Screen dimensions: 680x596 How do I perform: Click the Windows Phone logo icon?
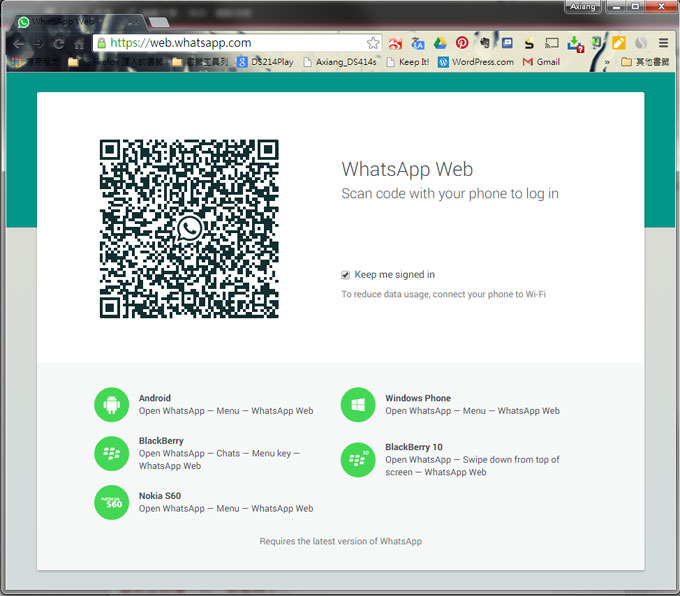(x=358, y=405)
